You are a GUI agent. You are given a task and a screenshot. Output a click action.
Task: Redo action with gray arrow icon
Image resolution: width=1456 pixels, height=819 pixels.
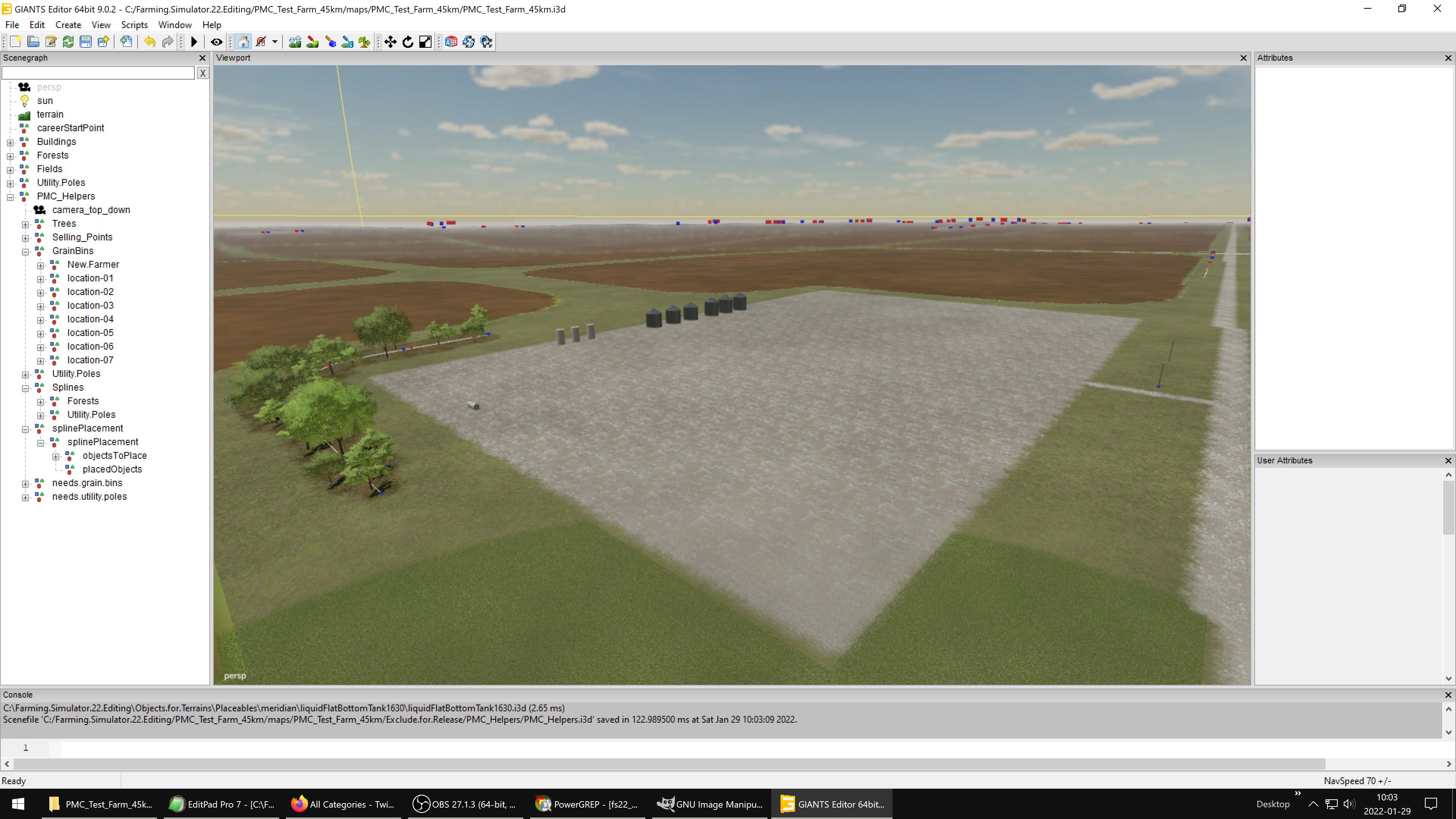tap(167, 42)
